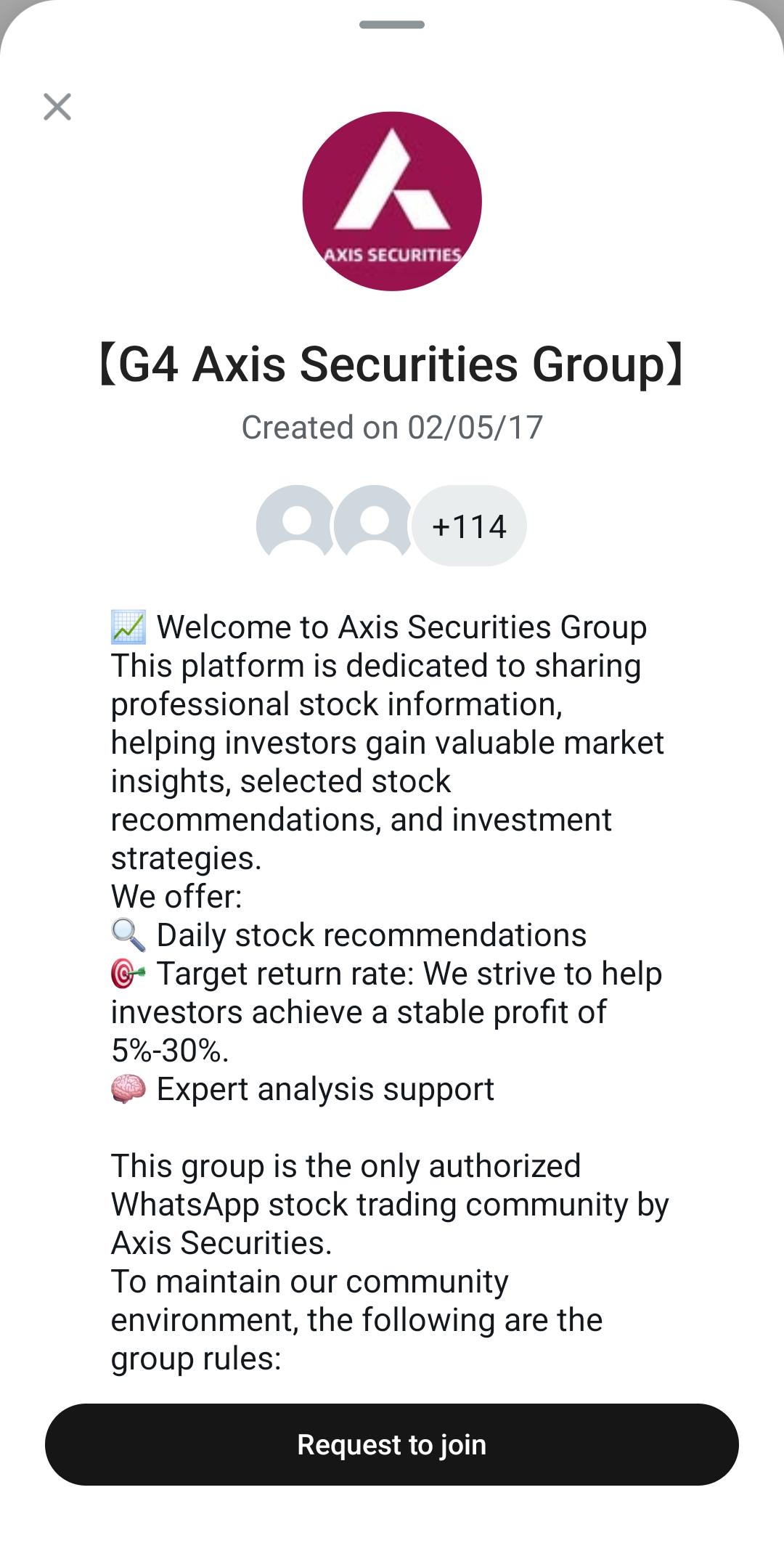Tap the chart emoji before Welcome
This screenshot has width=784, height=1543.
coord(128,627)
